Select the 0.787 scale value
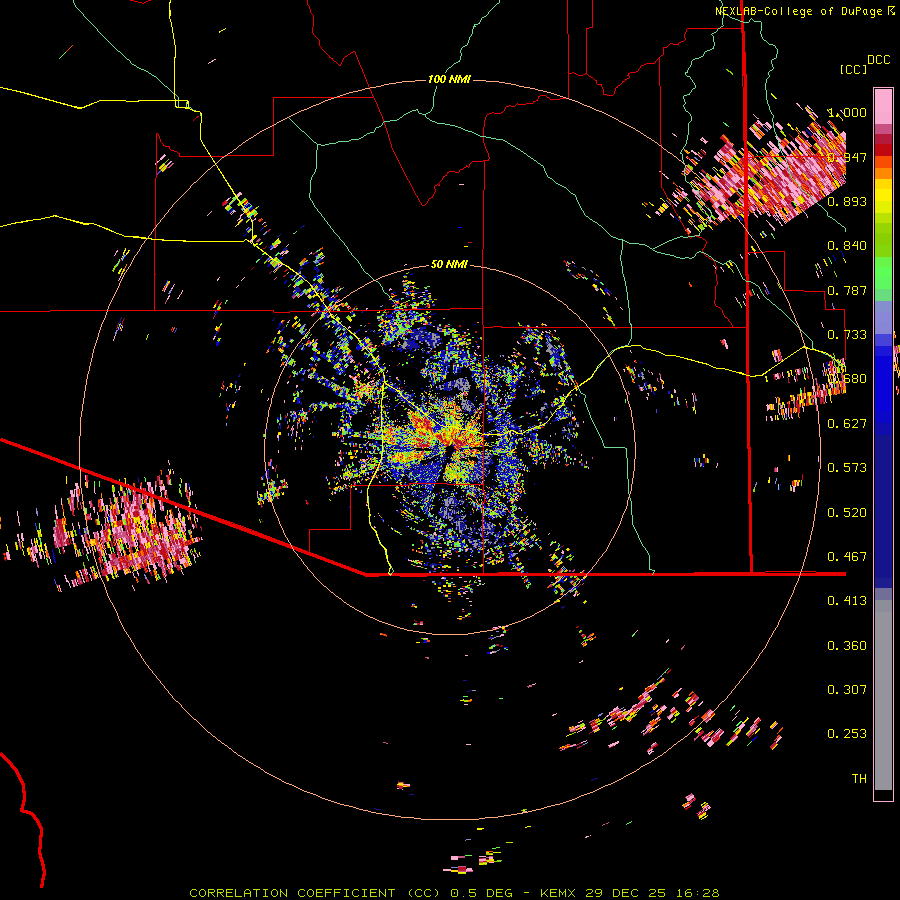Viewport: 900px width, 900px height. tap(847, 290)
